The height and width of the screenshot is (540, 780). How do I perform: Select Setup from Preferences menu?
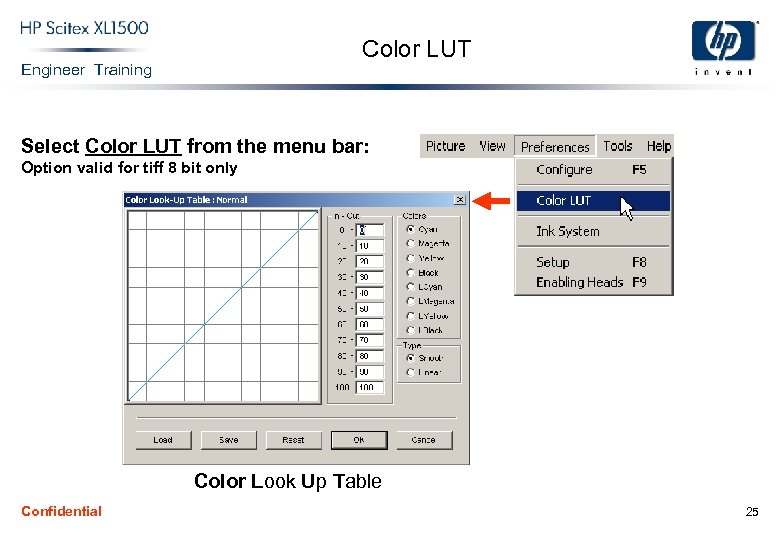coord(593,262)
